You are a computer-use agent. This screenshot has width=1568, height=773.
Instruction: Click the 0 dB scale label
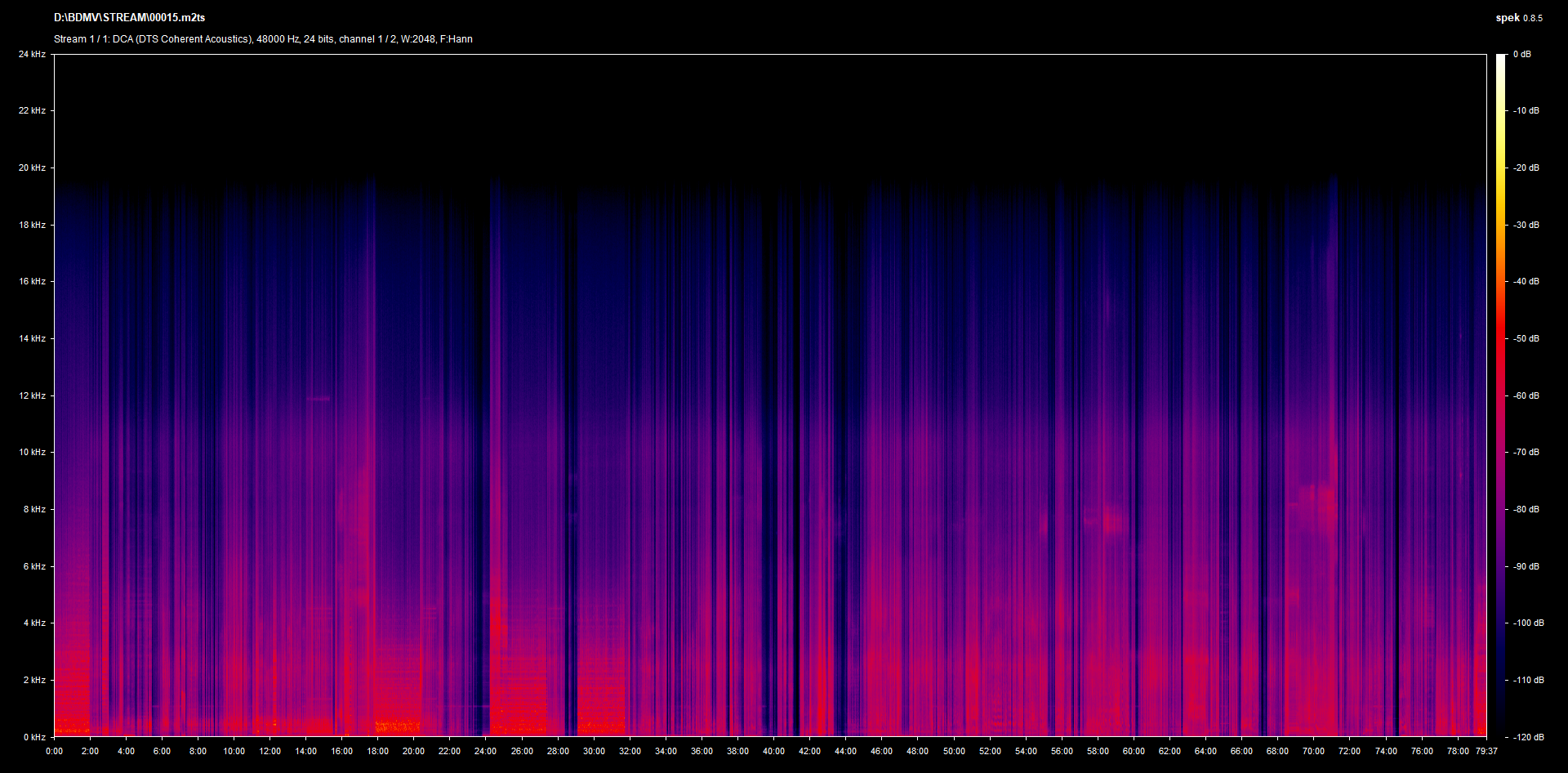[1521, 54]
